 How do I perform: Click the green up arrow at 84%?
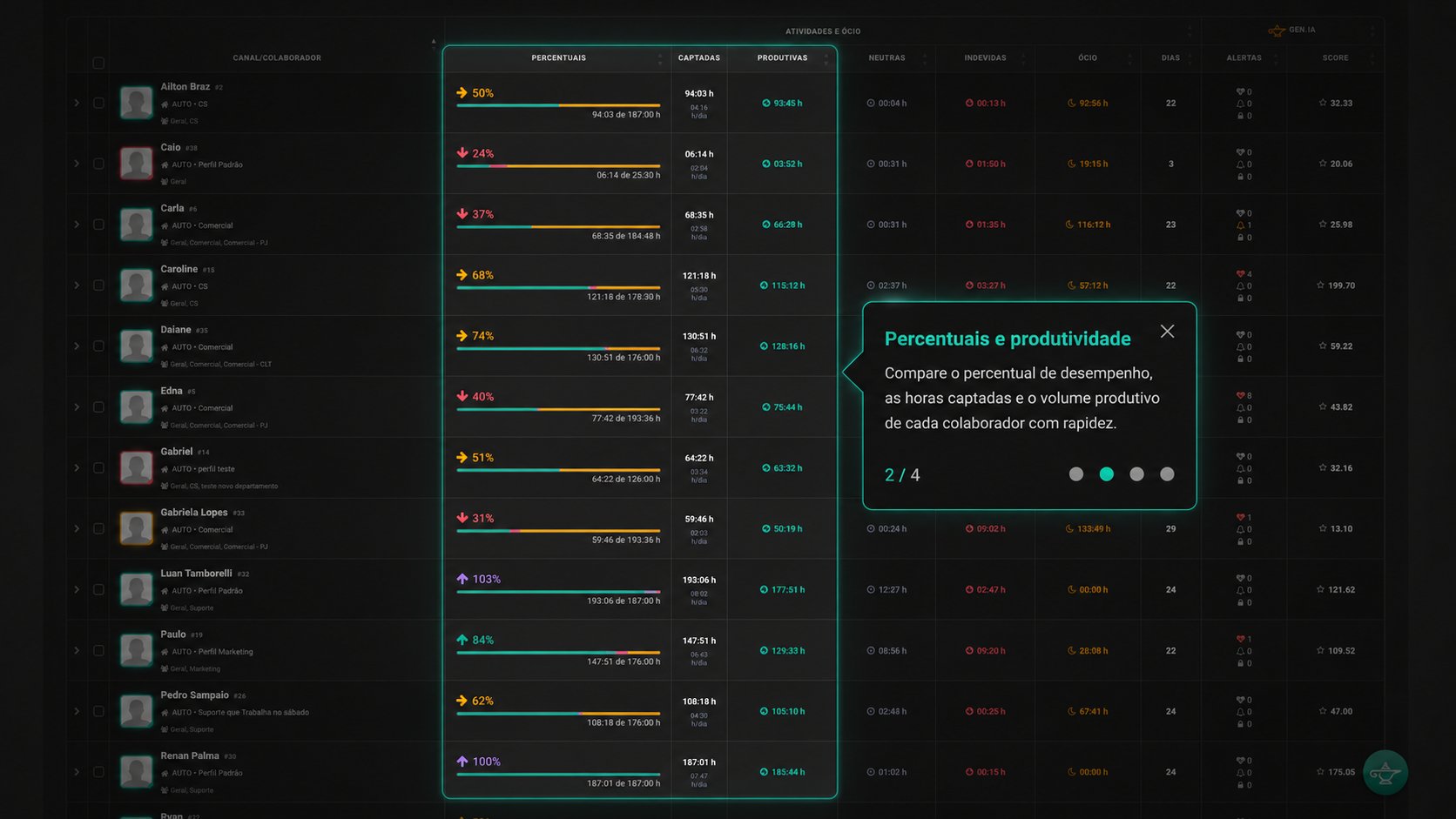click(462, 640)
